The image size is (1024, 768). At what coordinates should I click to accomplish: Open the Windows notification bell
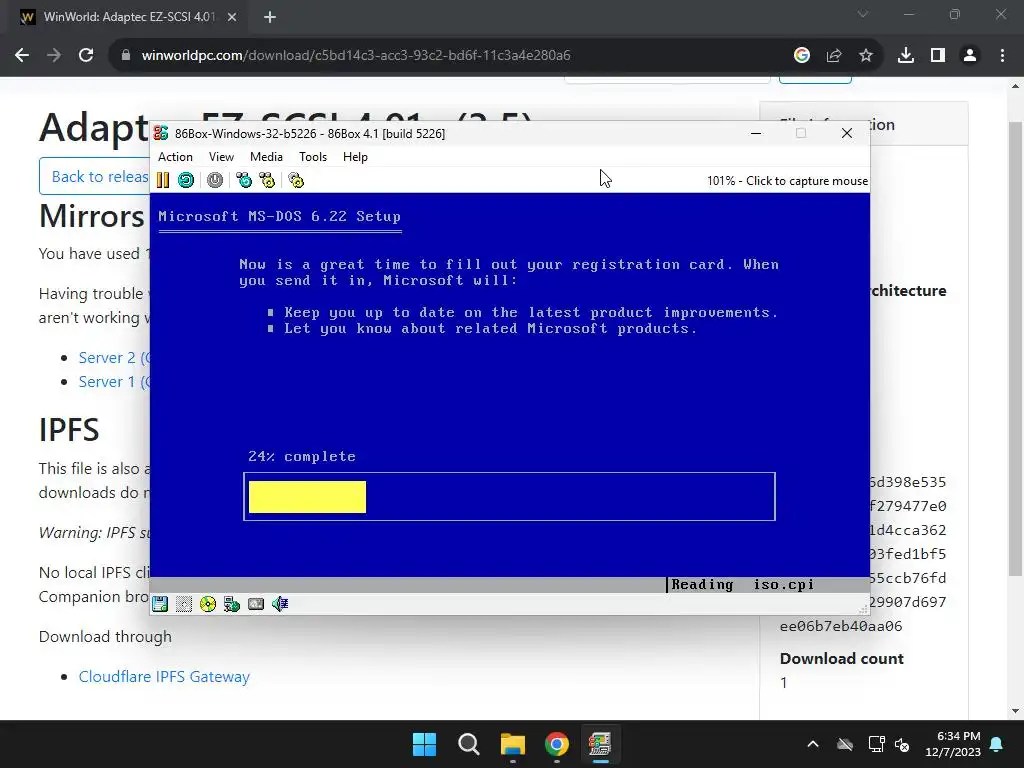pyautogui.click(x=997, y=744)
